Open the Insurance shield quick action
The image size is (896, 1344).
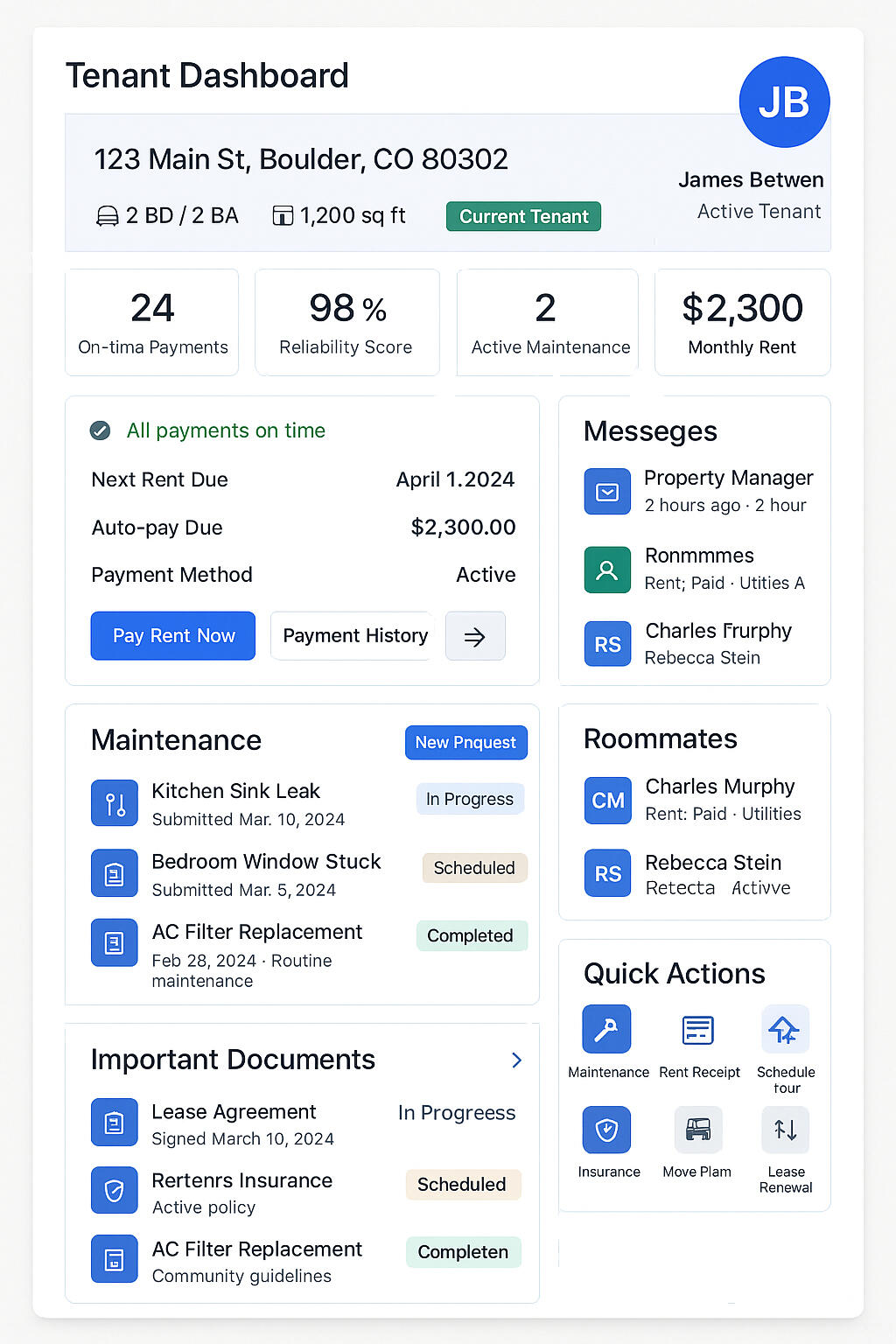[606, 1130]
